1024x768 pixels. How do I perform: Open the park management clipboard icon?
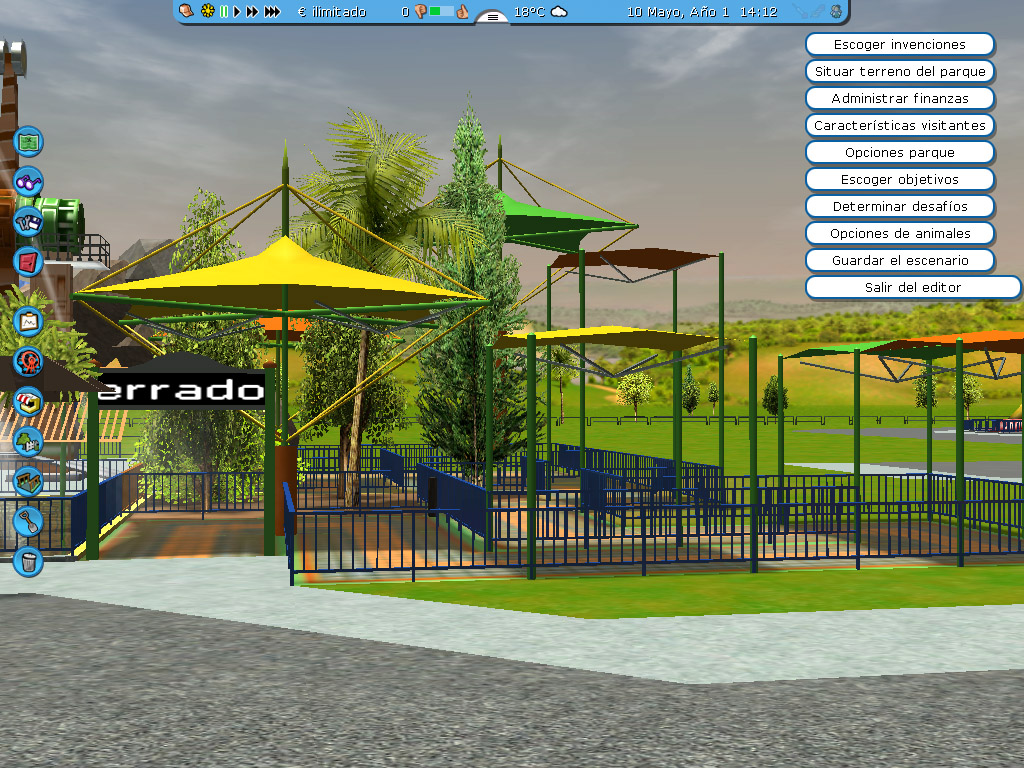tap(29, 321)
